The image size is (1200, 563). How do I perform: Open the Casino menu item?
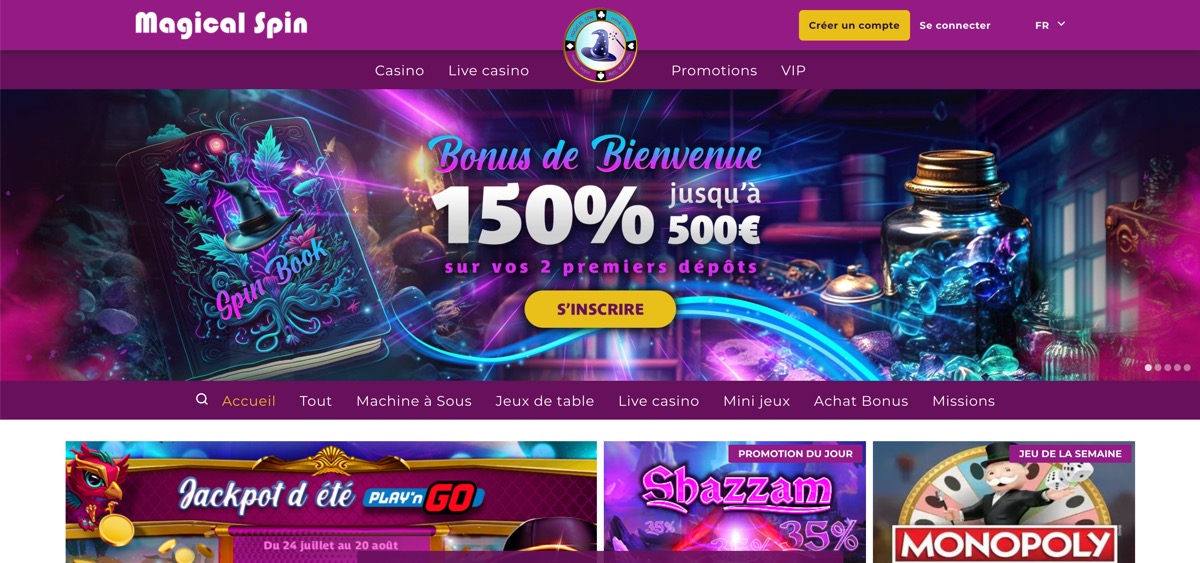point(399,70)
